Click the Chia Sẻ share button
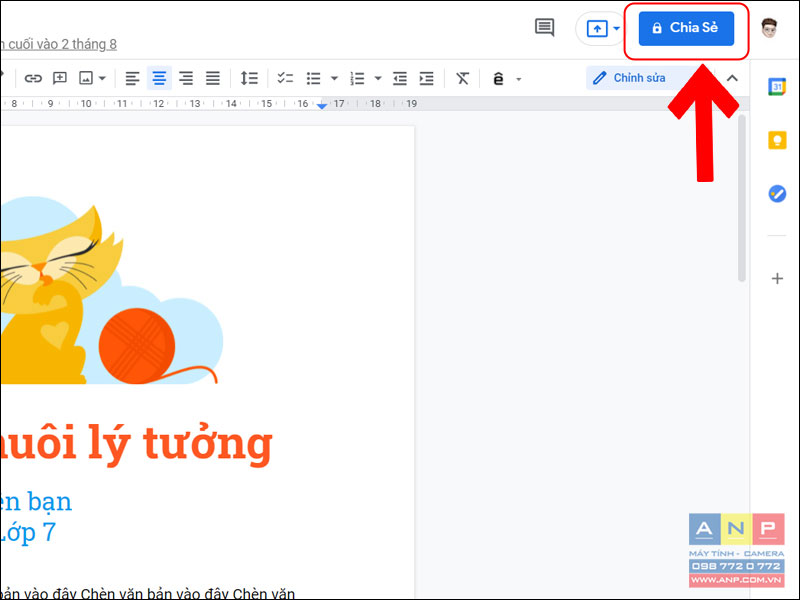The image size is (800, 600). [686, 28]
